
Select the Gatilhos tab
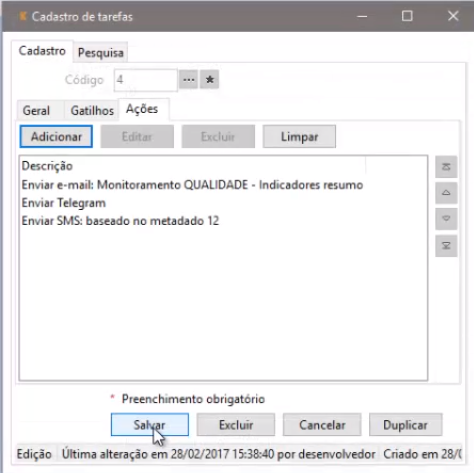tap(92, 110)
